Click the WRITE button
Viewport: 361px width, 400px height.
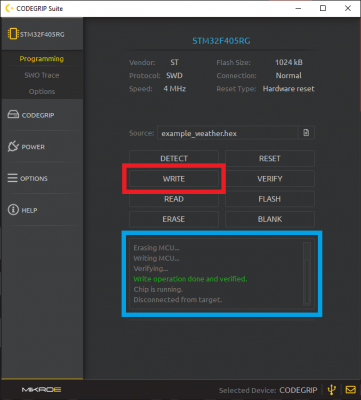point(174,179)
